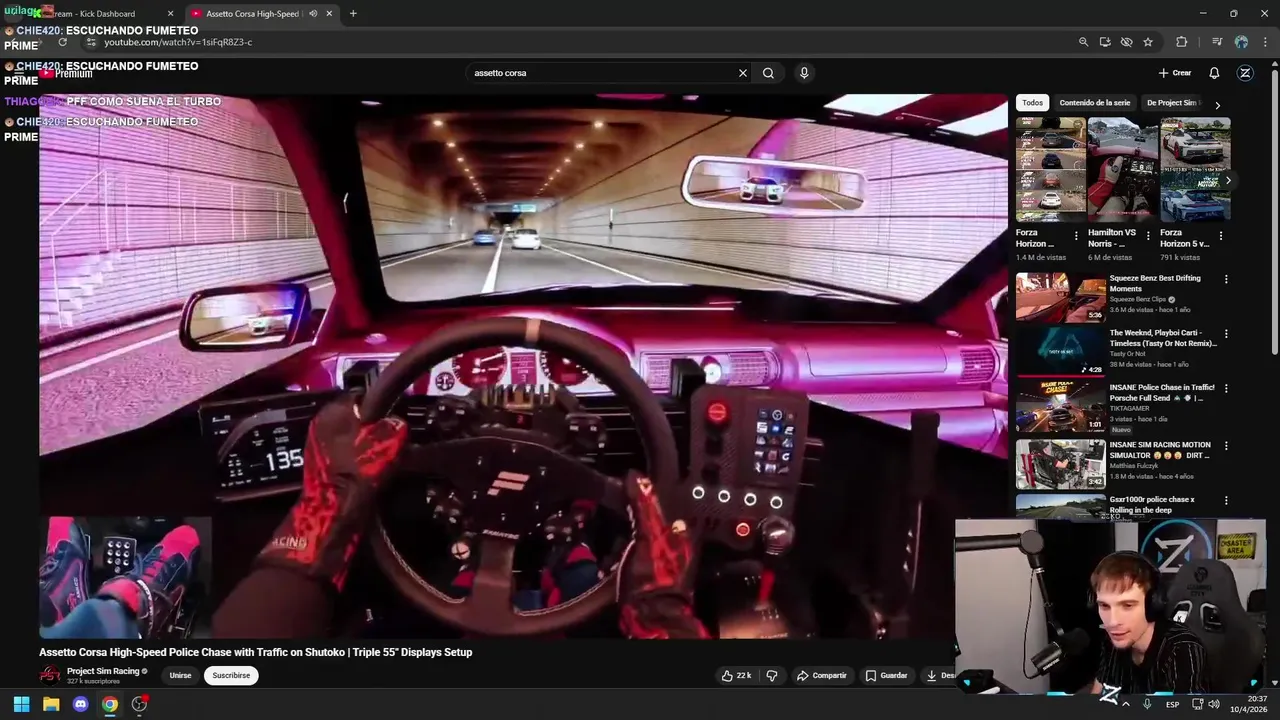Image resolution: width=1280 pixels, height=720 pixels.
Task: Like the video with 22 k thumbs up
Action: click(736, 675)
